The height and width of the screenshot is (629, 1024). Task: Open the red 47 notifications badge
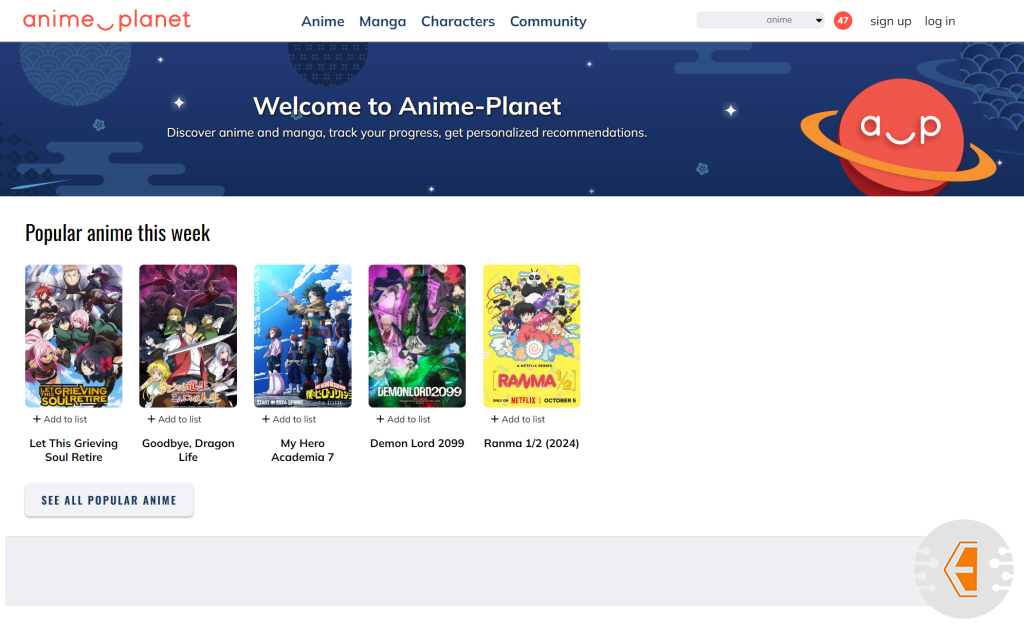click(842, 20)
